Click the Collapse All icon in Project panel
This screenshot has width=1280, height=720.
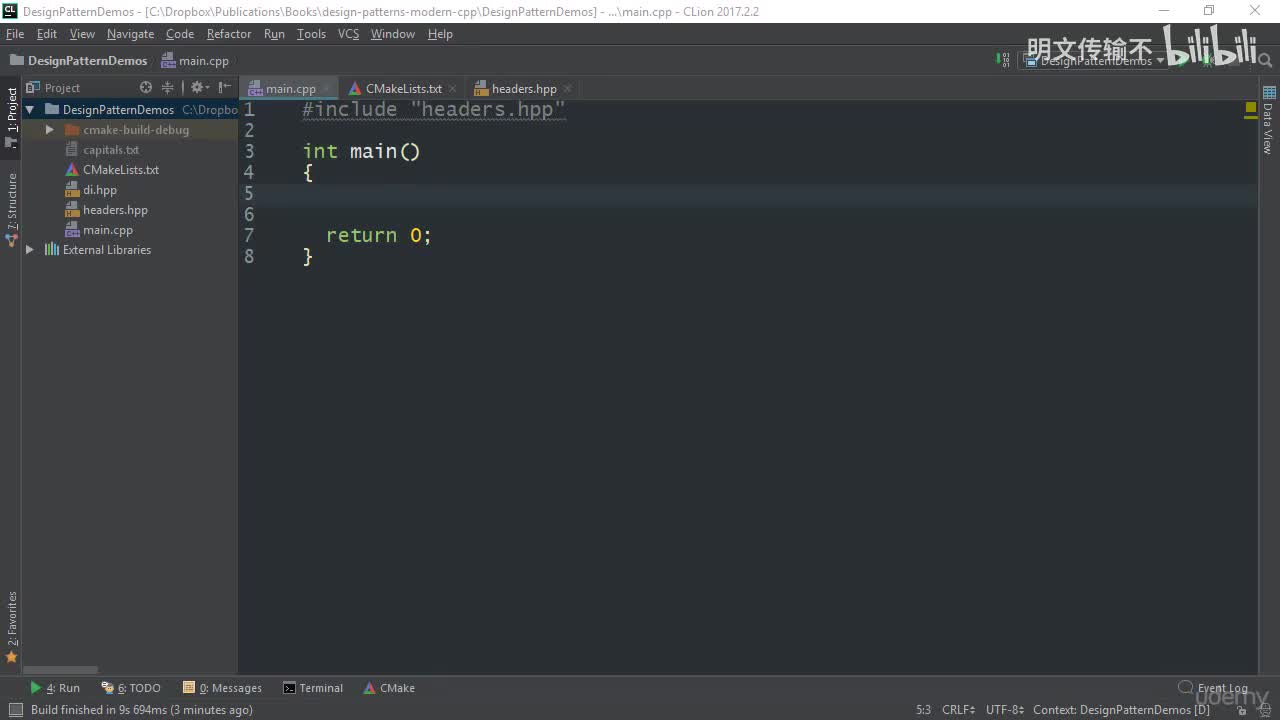pyautogui.click(x=168, y=88)
